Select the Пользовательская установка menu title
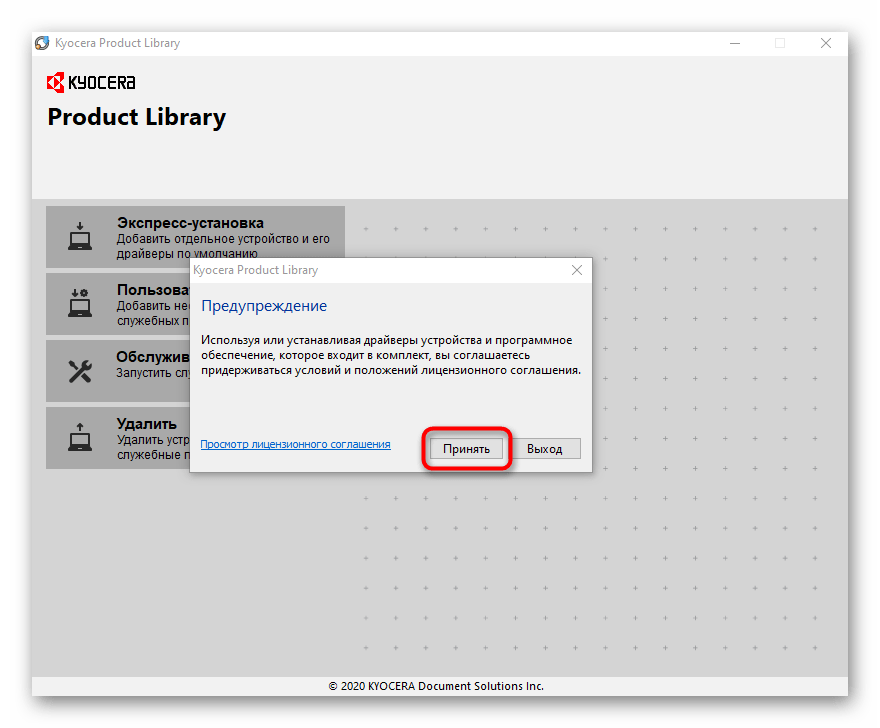Viewport: 880px width, 728px height. pyautogui.click(x=153, y=290)
